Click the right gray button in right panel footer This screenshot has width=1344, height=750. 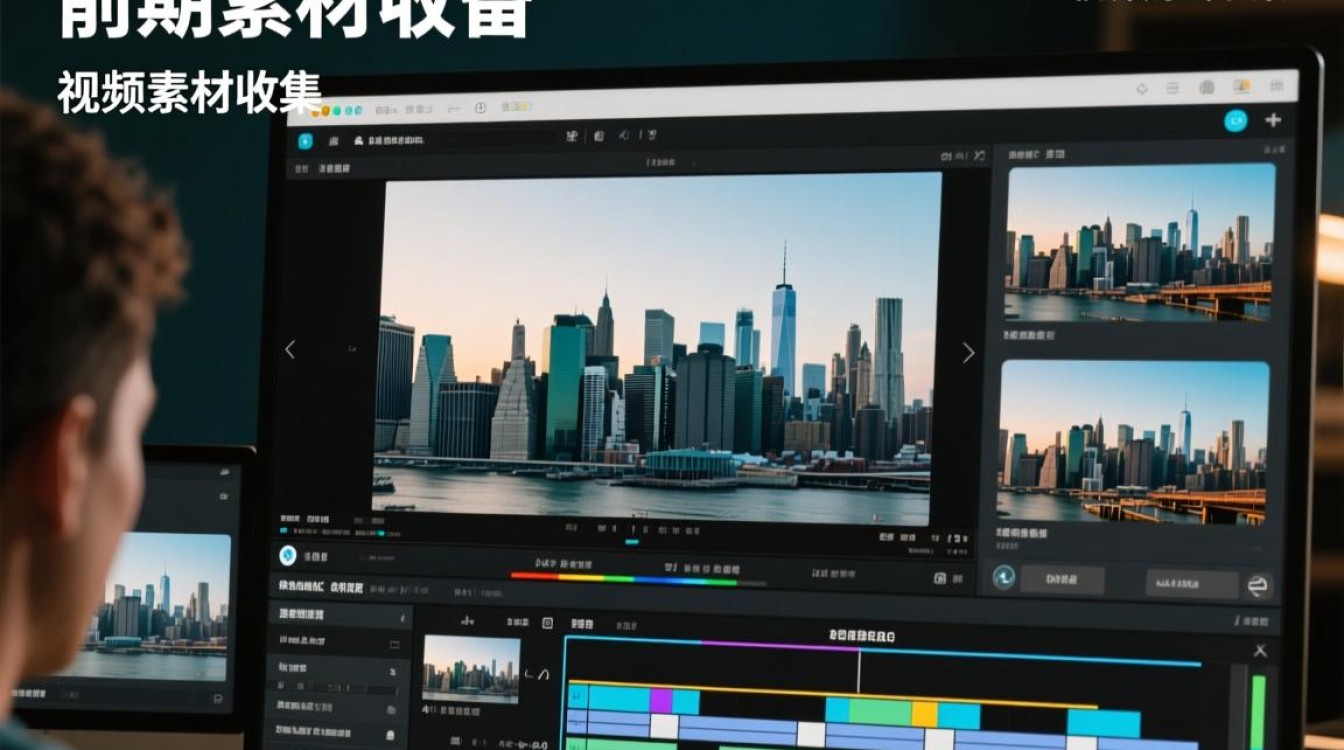coord(1192,584)
